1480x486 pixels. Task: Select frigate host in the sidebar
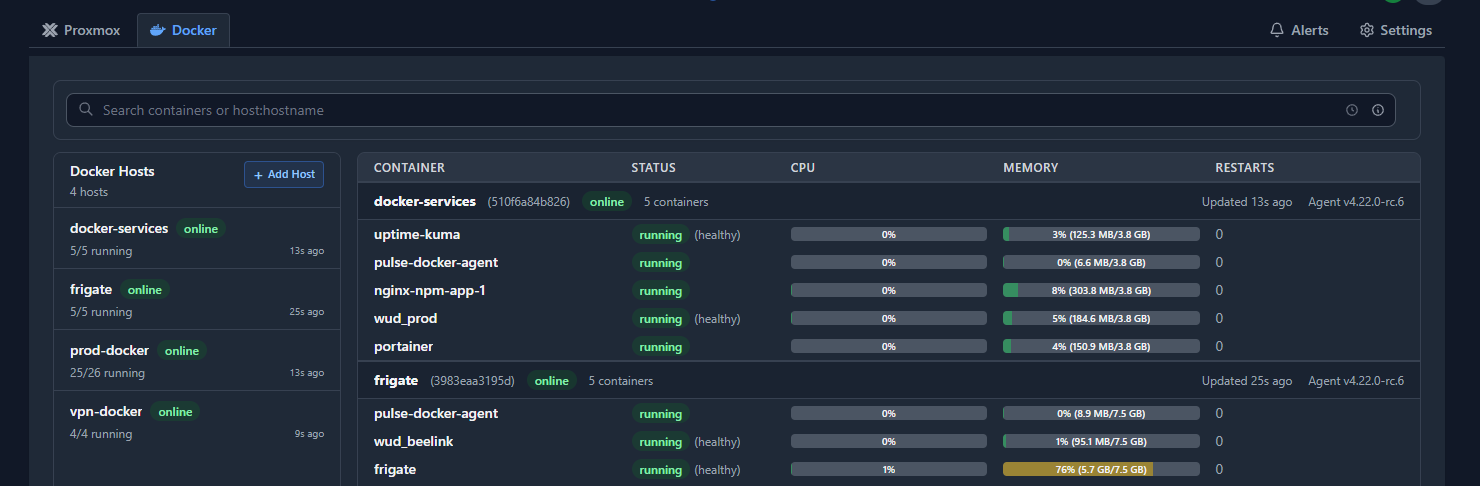pyautogui.click(x=197, y=300)
